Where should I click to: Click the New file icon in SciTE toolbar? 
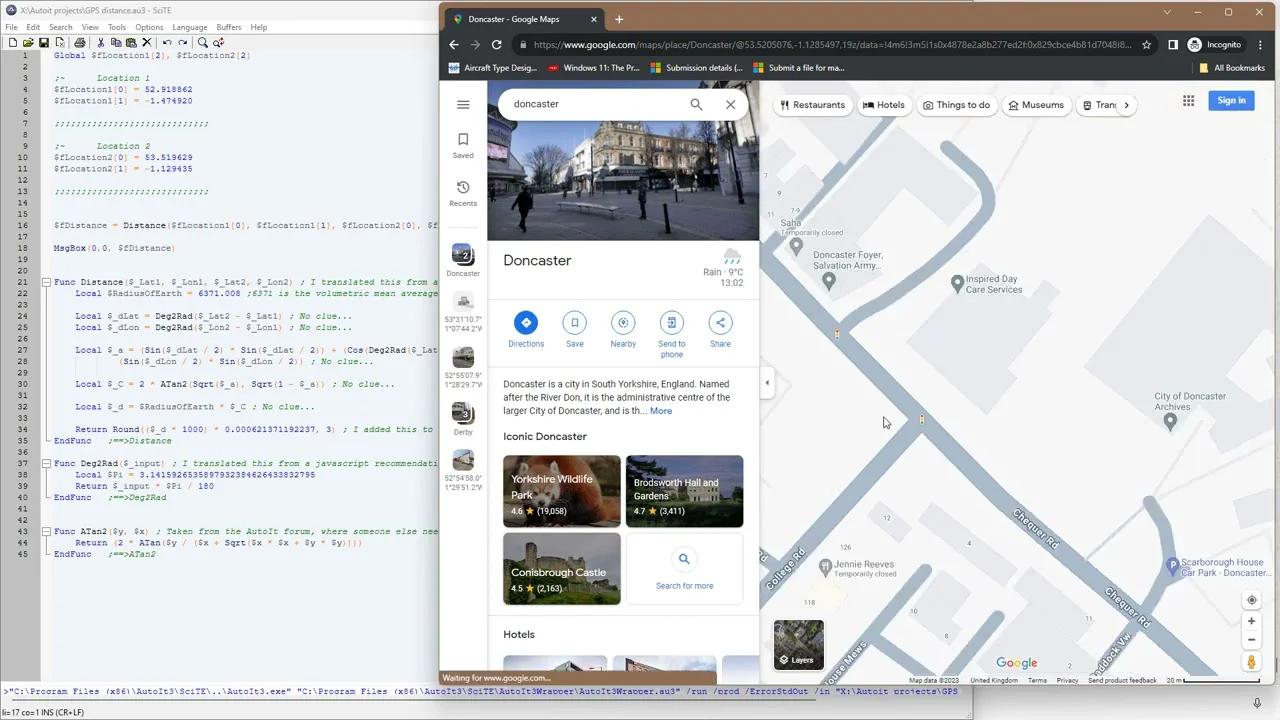pyautogui.click(x=13, y=43)
